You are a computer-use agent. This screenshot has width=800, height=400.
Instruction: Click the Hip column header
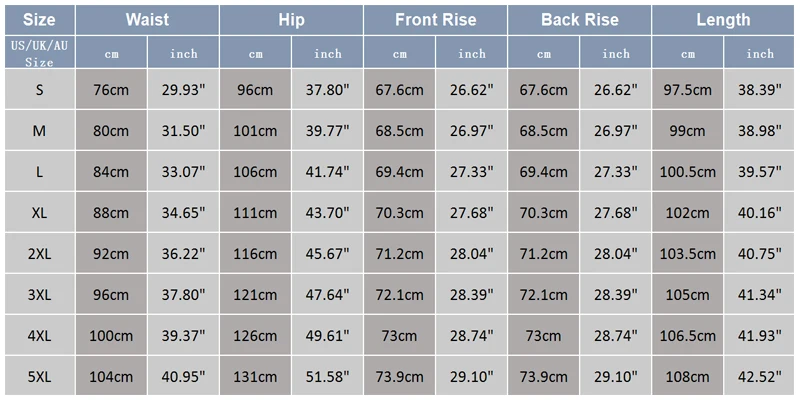click(291, 20)
